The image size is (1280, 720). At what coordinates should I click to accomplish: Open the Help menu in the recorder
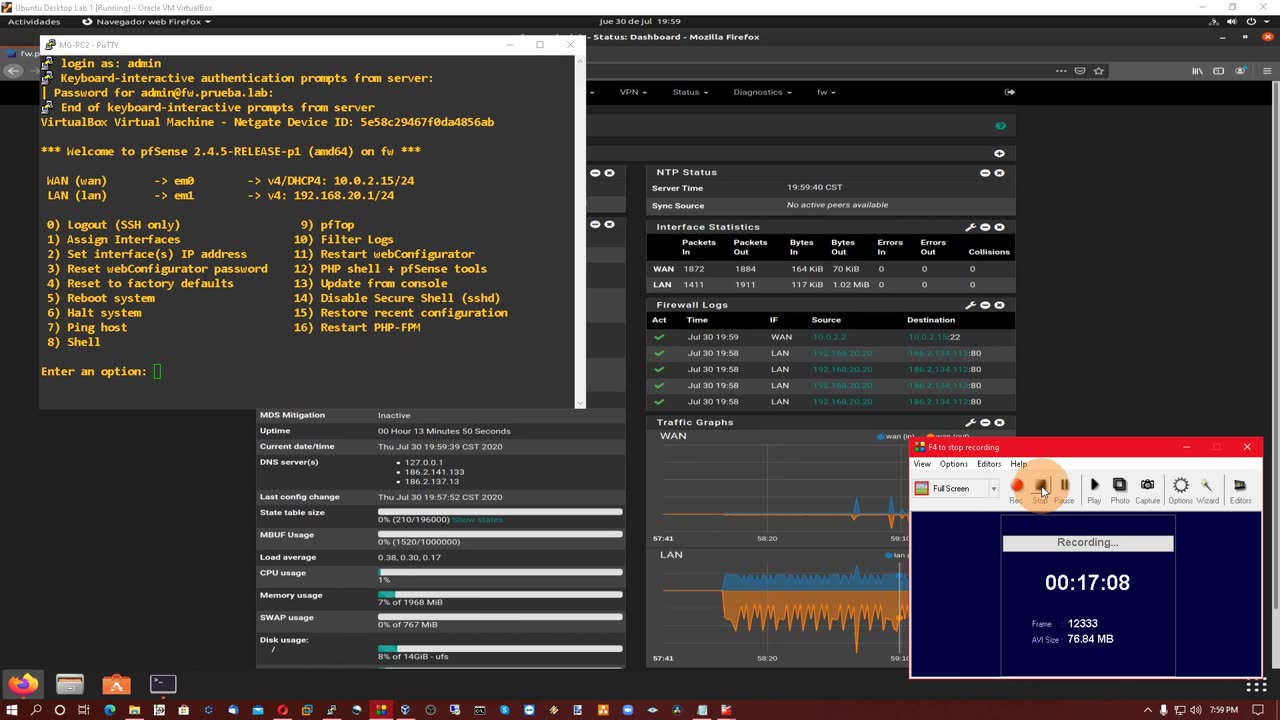pyautogui.click(x=1018, y=464)
